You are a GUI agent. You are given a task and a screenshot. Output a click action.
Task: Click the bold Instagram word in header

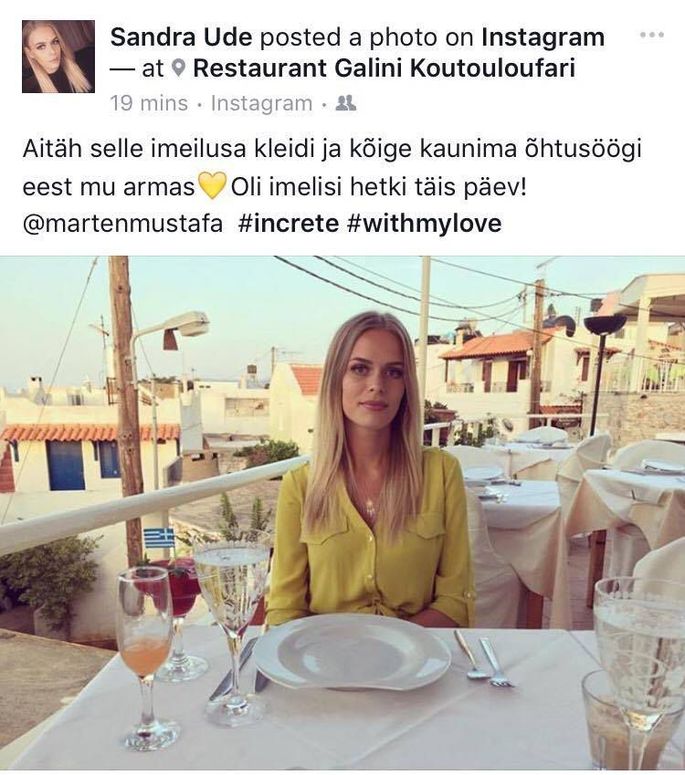tap(542, 38)
